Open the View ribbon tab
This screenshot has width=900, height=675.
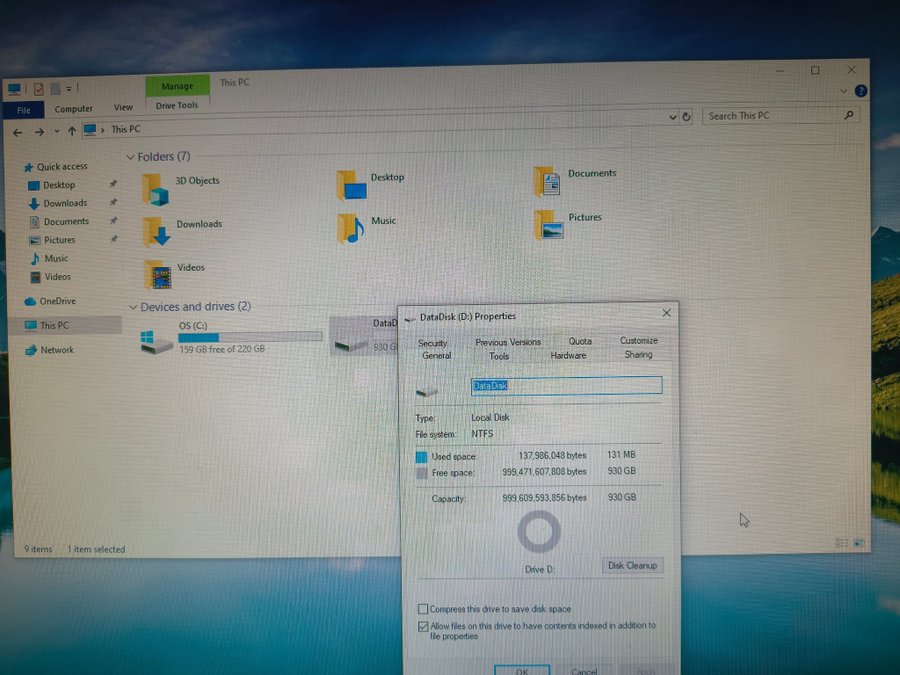point(123,108)
